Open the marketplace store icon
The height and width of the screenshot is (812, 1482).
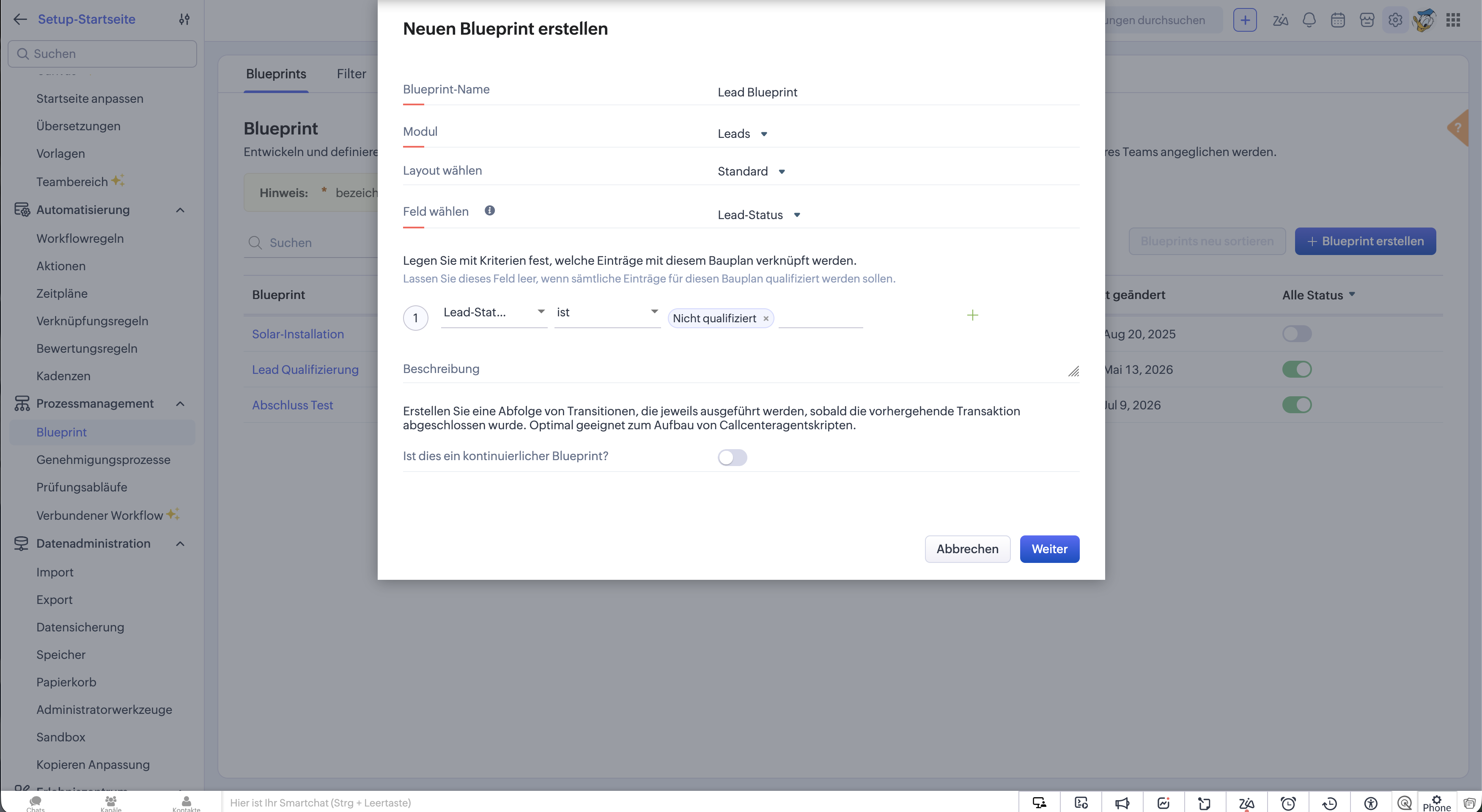click(1367, 20)
